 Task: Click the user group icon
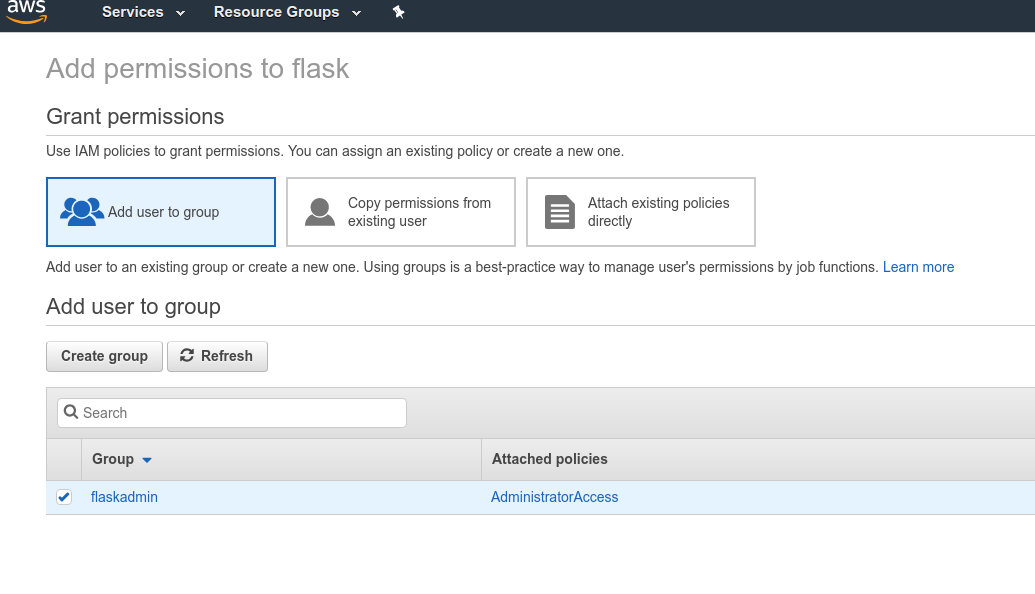tap(82, 212)
